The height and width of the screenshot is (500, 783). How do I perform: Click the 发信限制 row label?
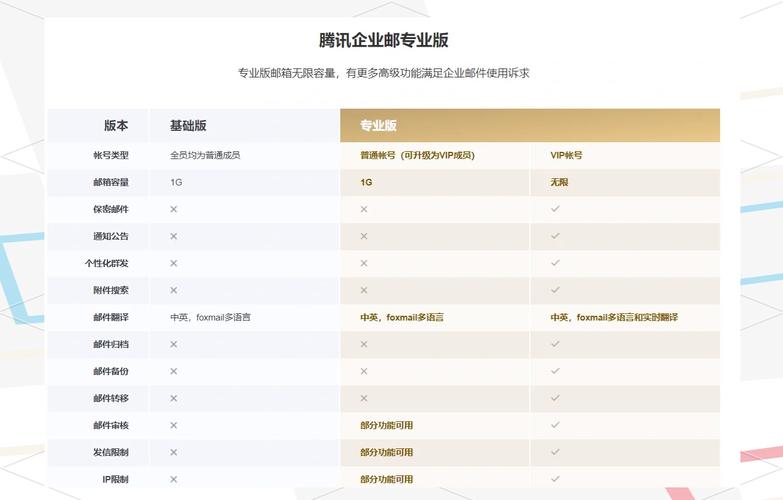pyautogui.click(x=111, y=452)
